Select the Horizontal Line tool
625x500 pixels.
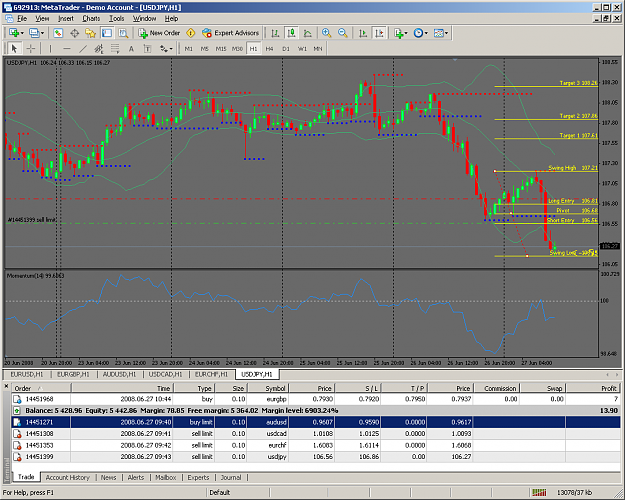tap(67, 49)
